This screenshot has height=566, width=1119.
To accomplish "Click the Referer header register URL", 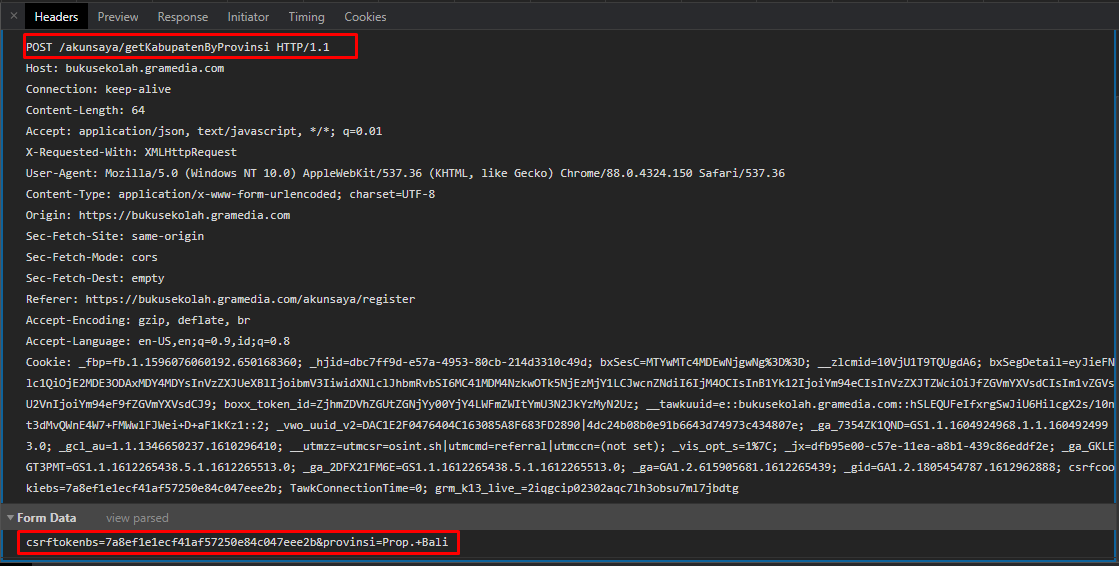I will point(250,299).
